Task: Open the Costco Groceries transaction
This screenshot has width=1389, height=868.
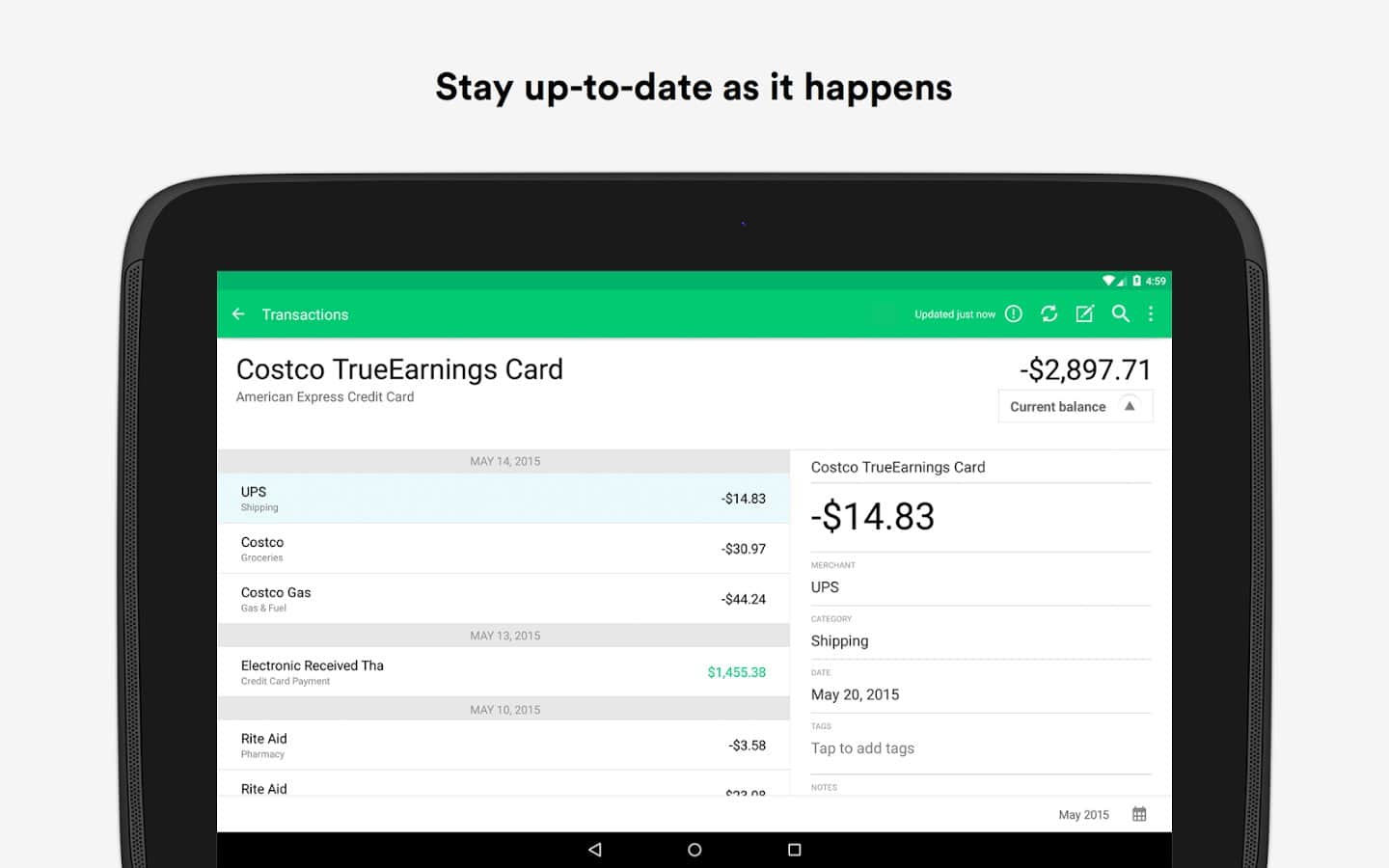Action: (x=503, y=549)
